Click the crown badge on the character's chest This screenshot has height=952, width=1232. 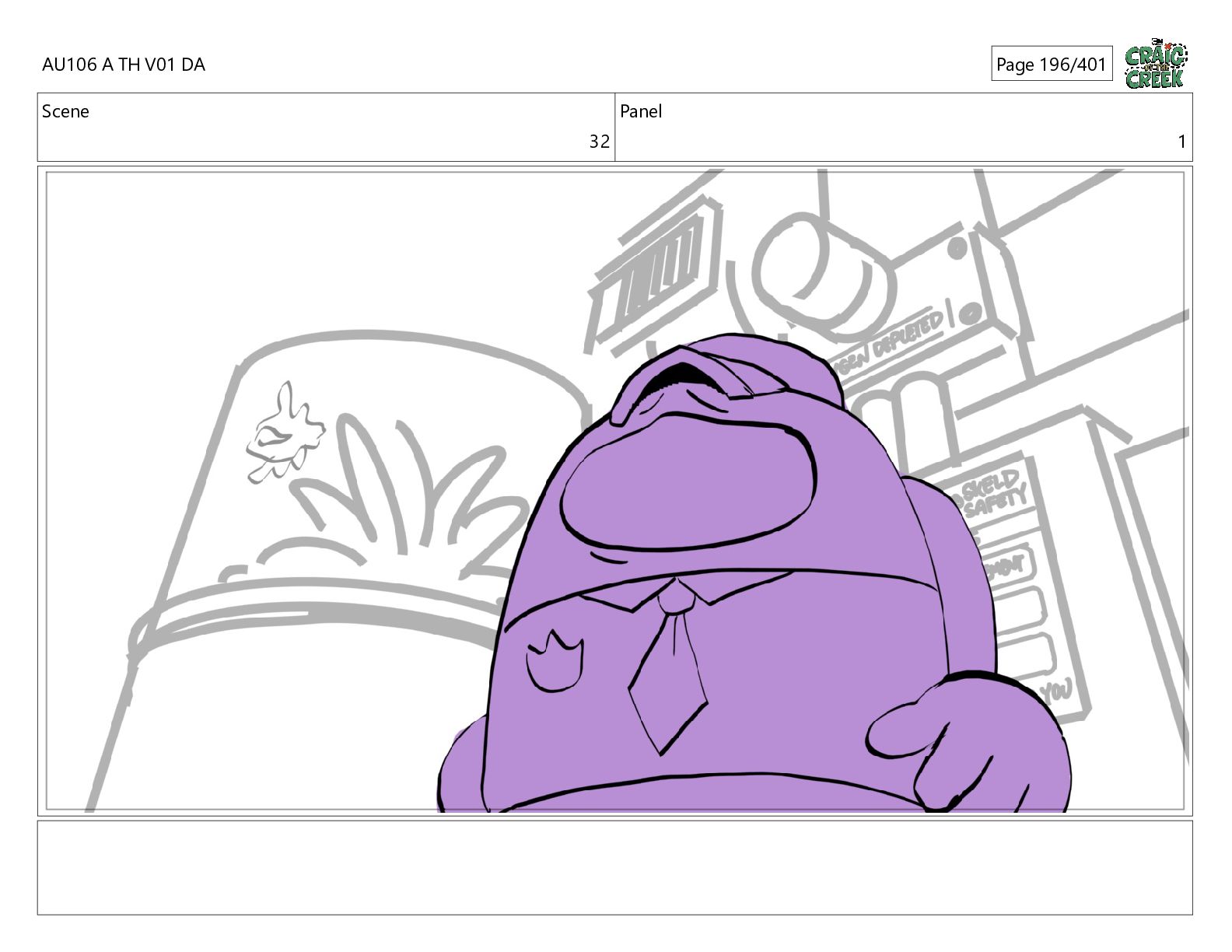[x=554, y=661]
